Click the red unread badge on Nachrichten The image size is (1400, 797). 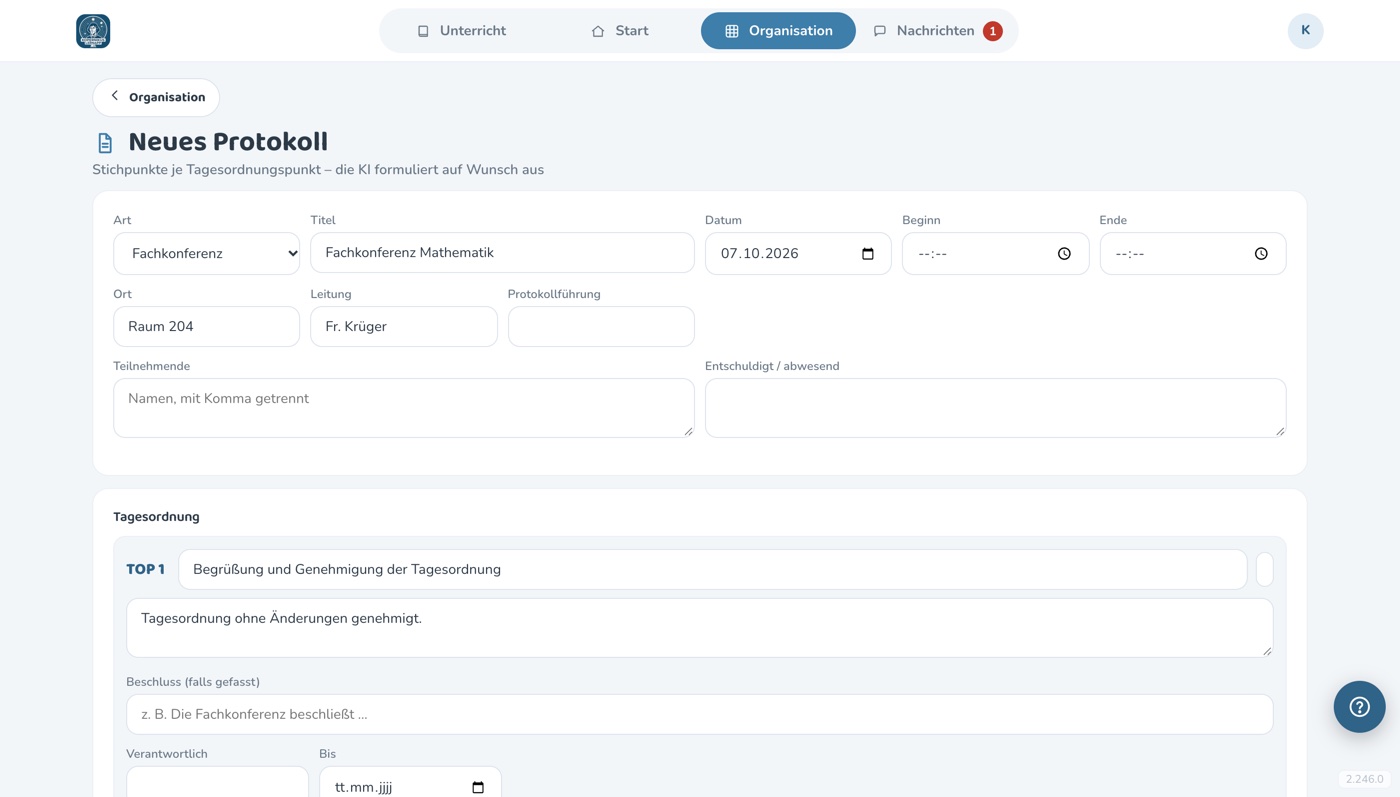coord(992,31)
